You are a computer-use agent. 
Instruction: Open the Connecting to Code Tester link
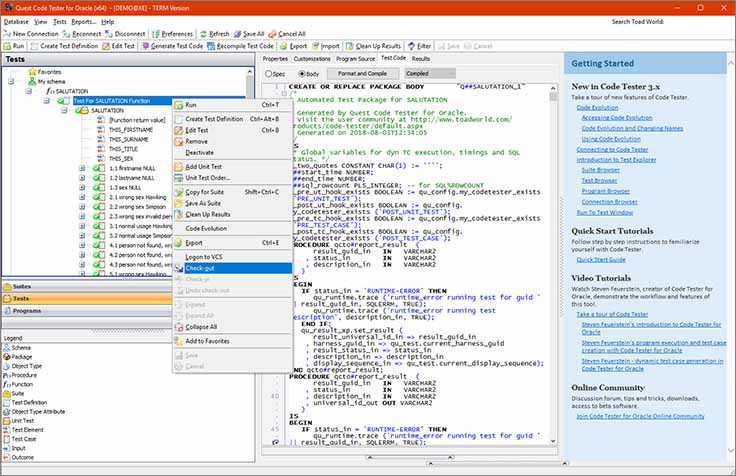[x=612, y=150]
